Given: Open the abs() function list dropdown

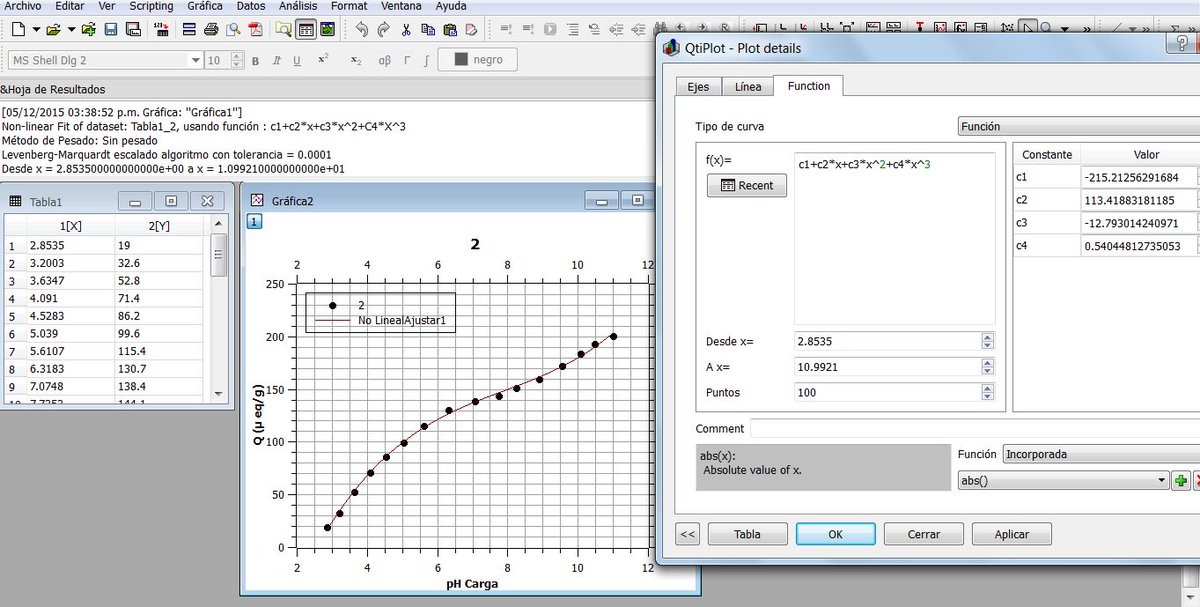Looking at the screenshot, I should point(1063,481).
